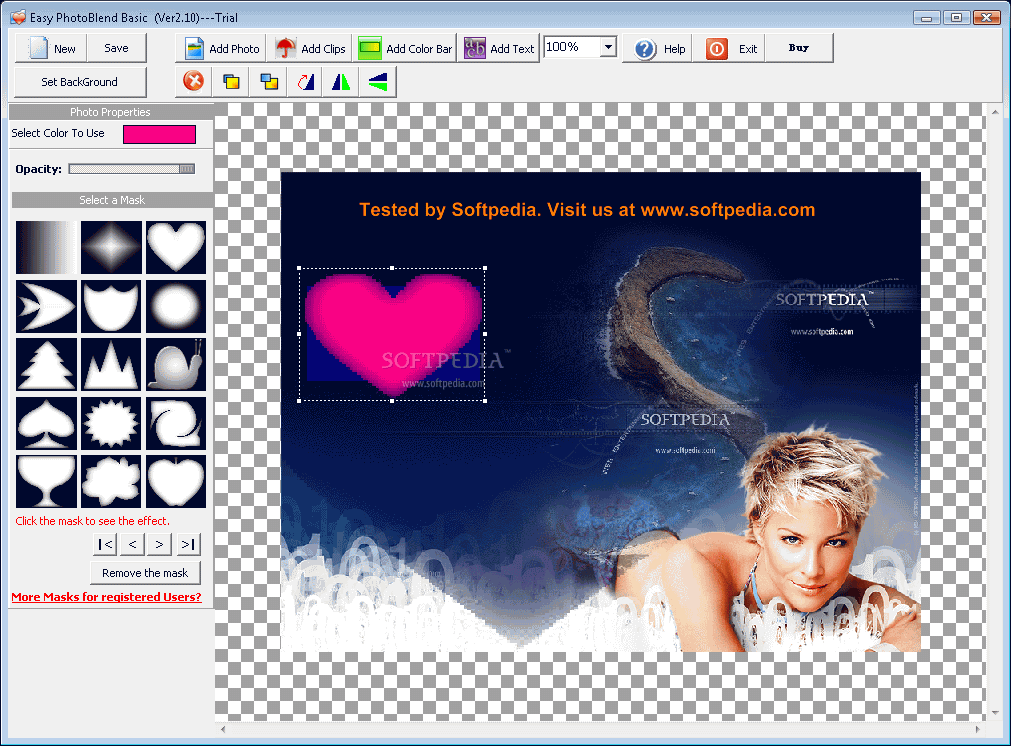Screen dimensions: 1011x746
Task: Send object to back icon
Action: [268, 81]
